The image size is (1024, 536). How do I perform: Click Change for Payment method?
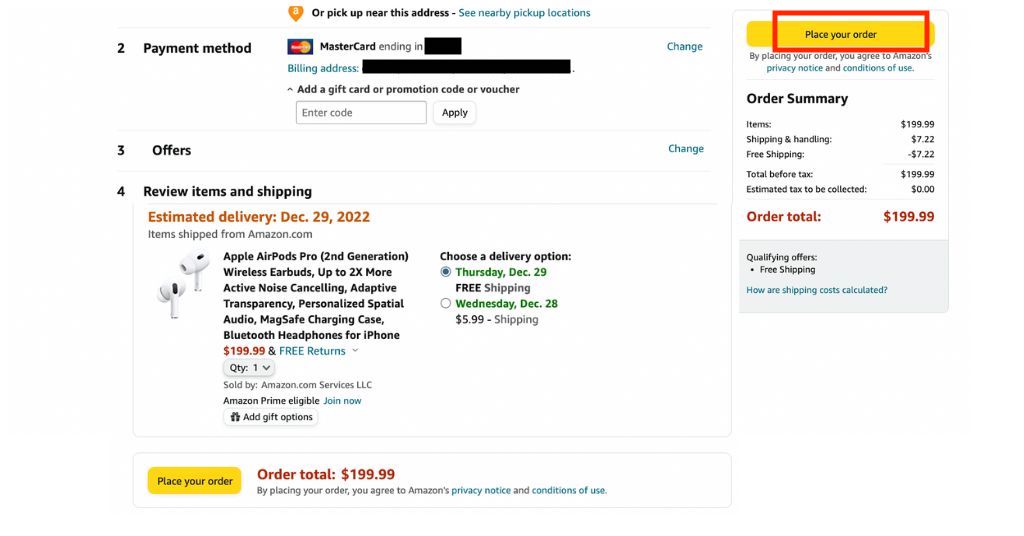pyautogui.click(x=684, y=47)
